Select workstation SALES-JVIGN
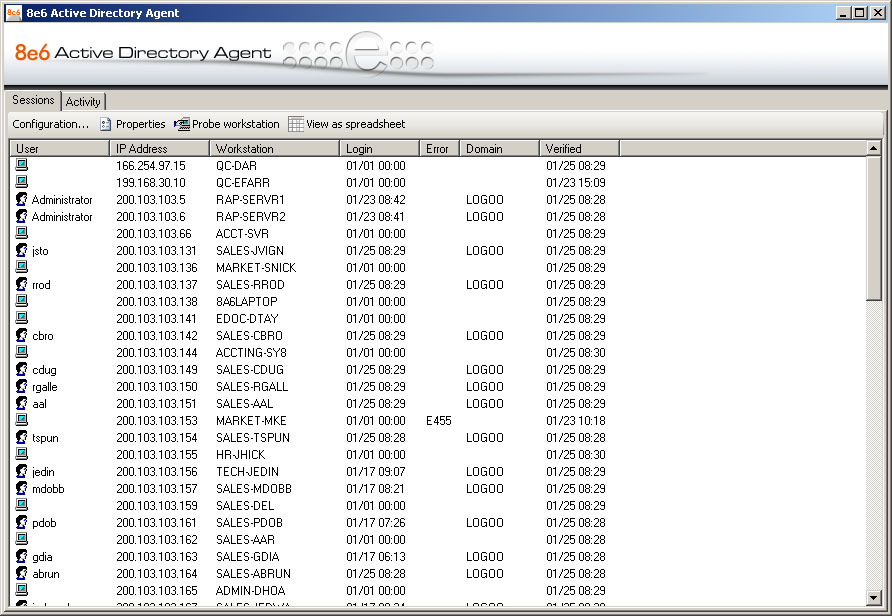Image resolution: width=892 pixels, height=616 pixels. click(x=250, y=251)
